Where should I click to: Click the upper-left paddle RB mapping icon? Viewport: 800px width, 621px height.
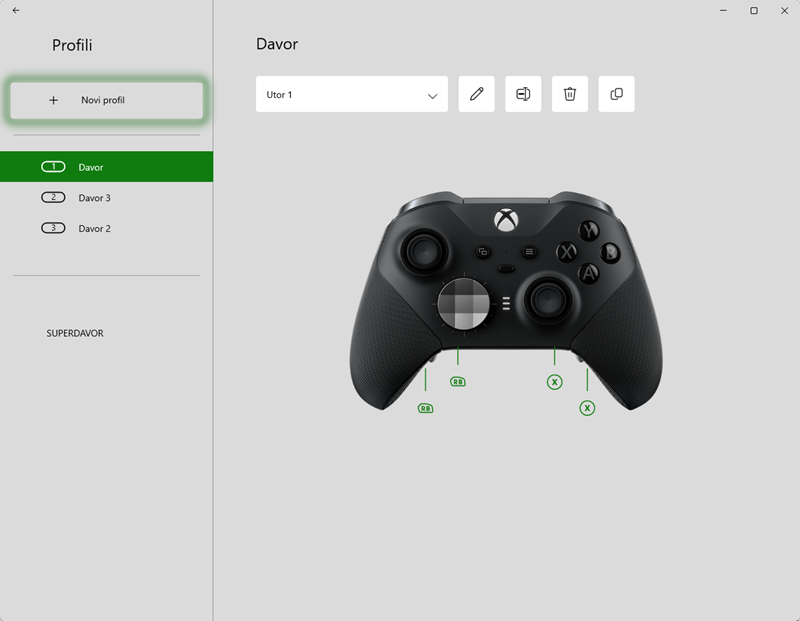(x=458, y=382)
